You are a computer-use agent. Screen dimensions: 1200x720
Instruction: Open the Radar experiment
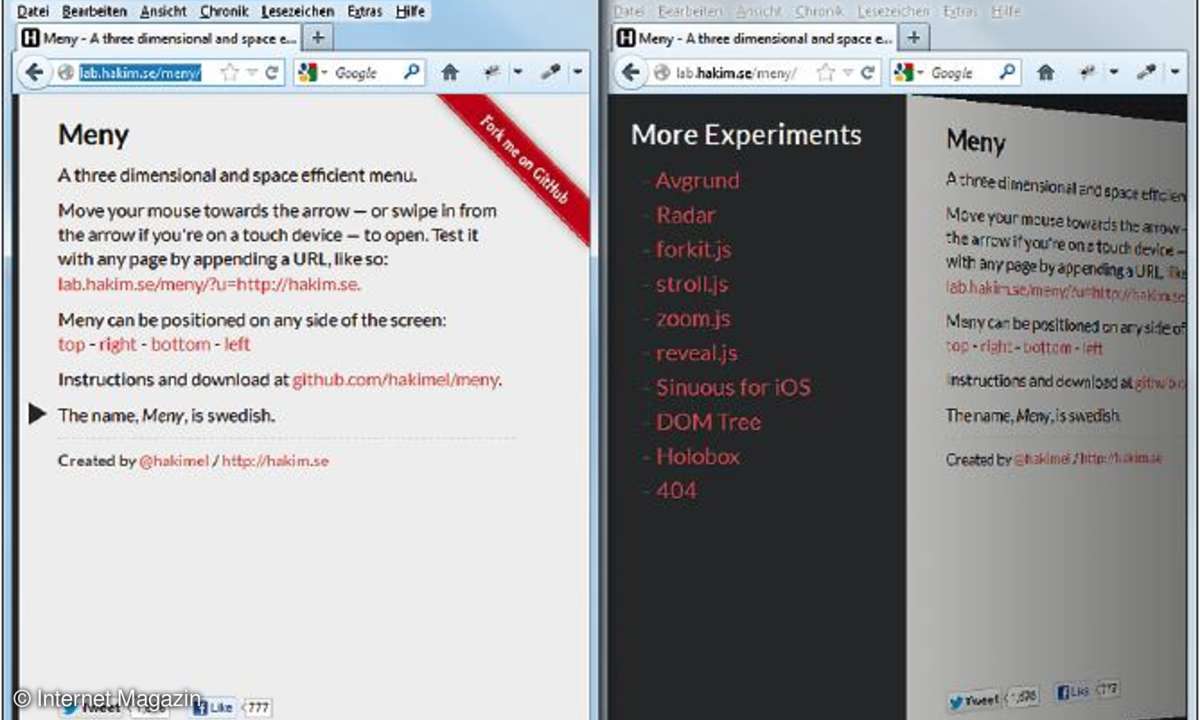(685, 215)
